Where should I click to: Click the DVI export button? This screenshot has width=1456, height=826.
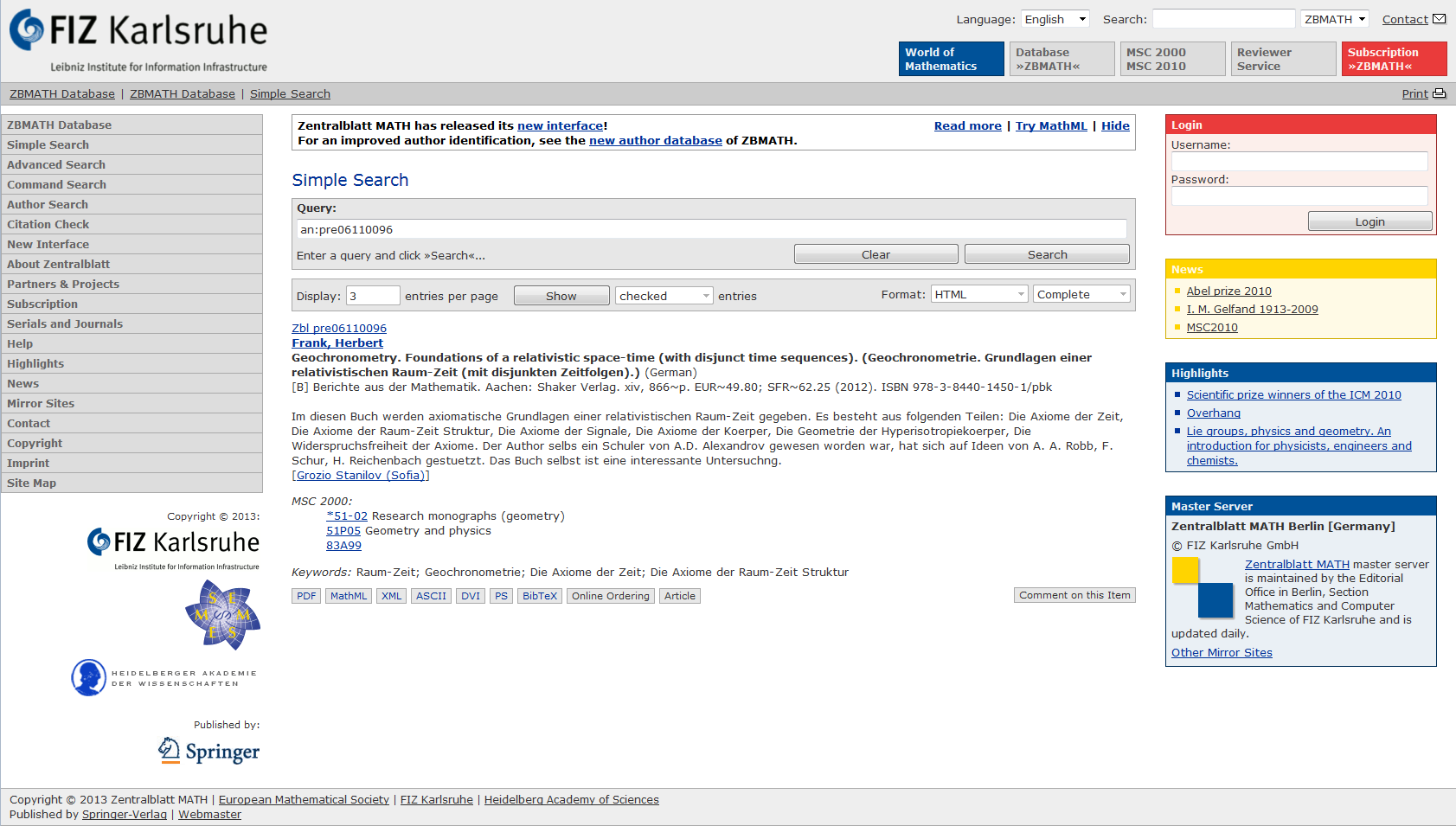click(x=471, y=596)
